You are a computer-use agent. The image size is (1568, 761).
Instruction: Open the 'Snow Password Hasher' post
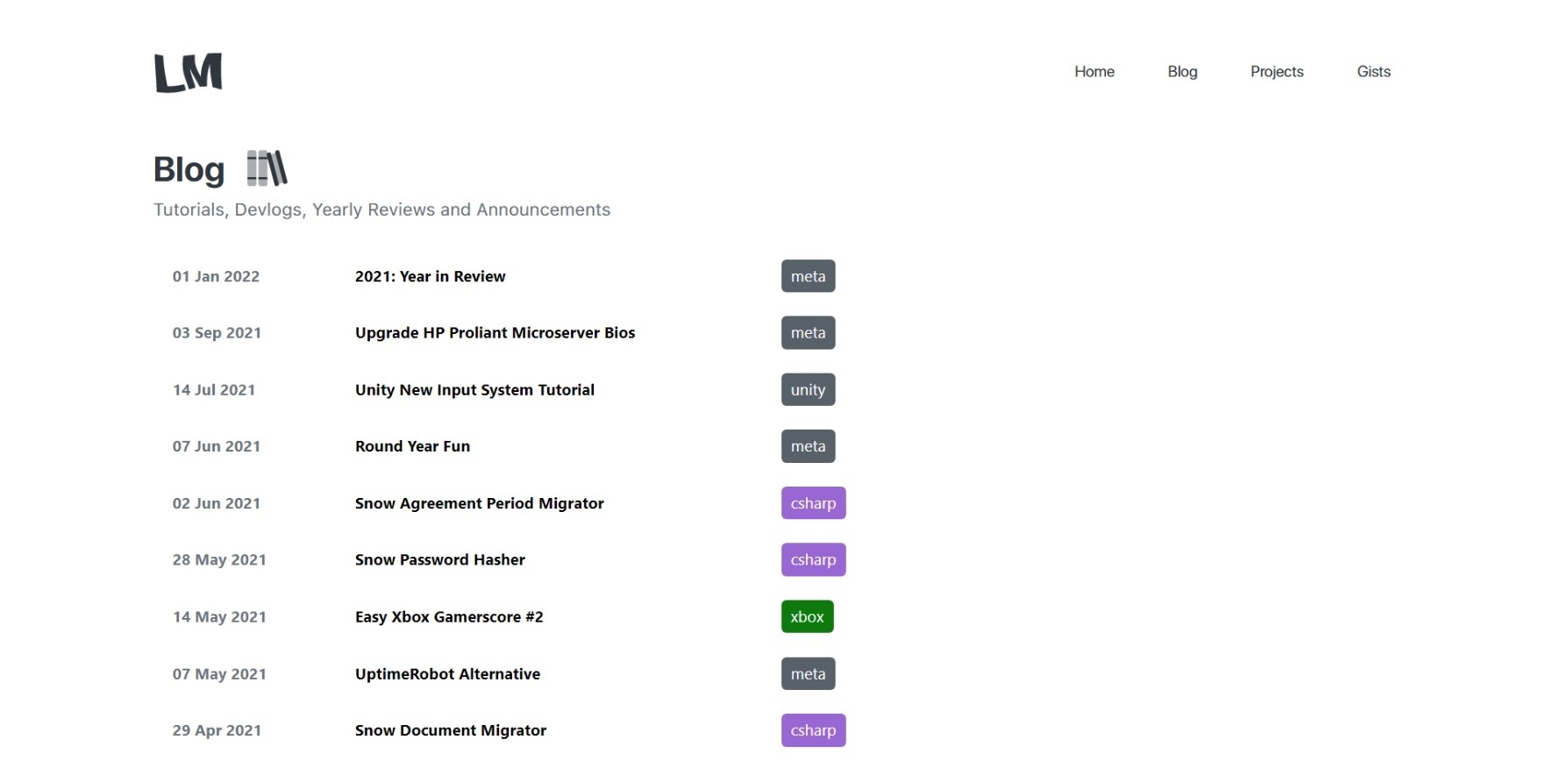click(439, 559)
